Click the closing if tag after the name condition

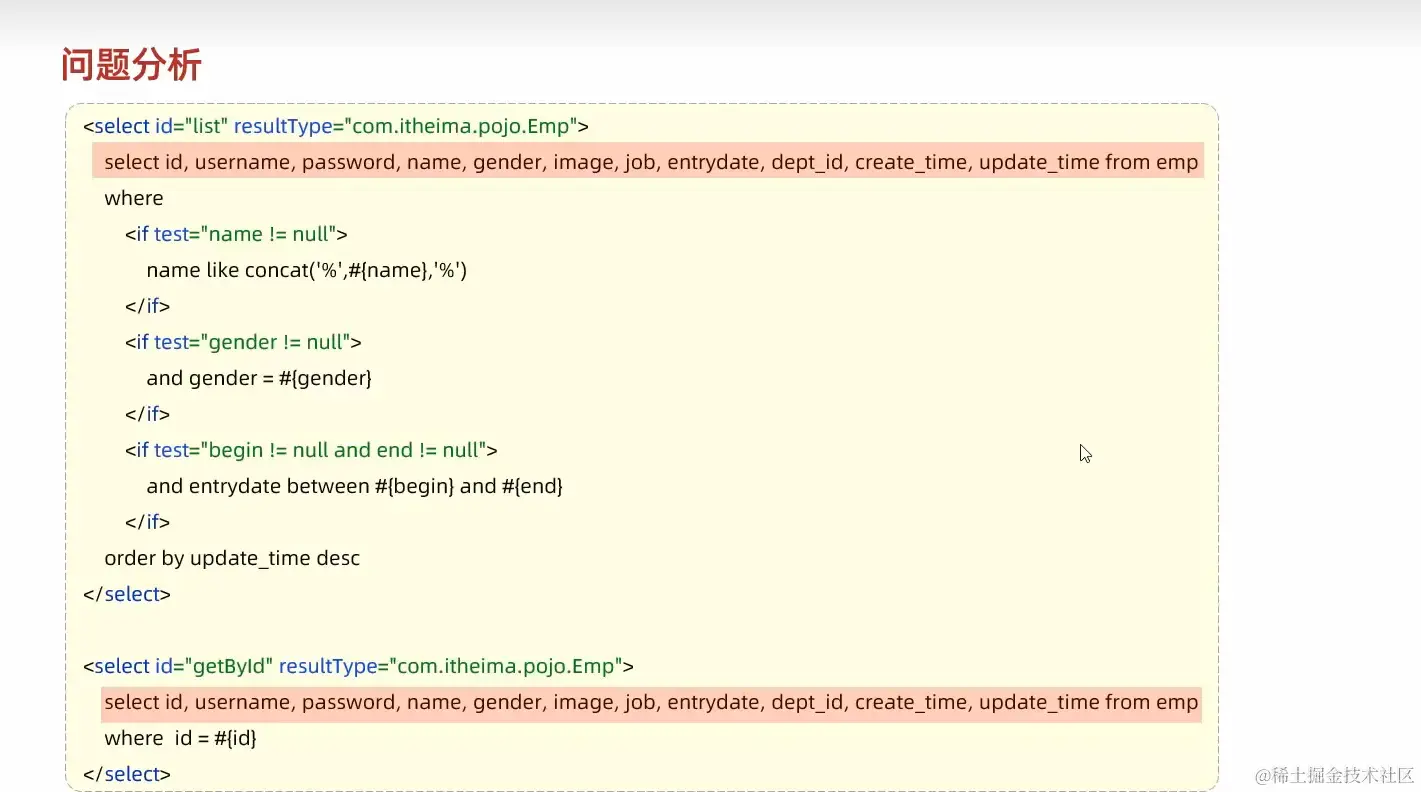(x=147, y=306)
